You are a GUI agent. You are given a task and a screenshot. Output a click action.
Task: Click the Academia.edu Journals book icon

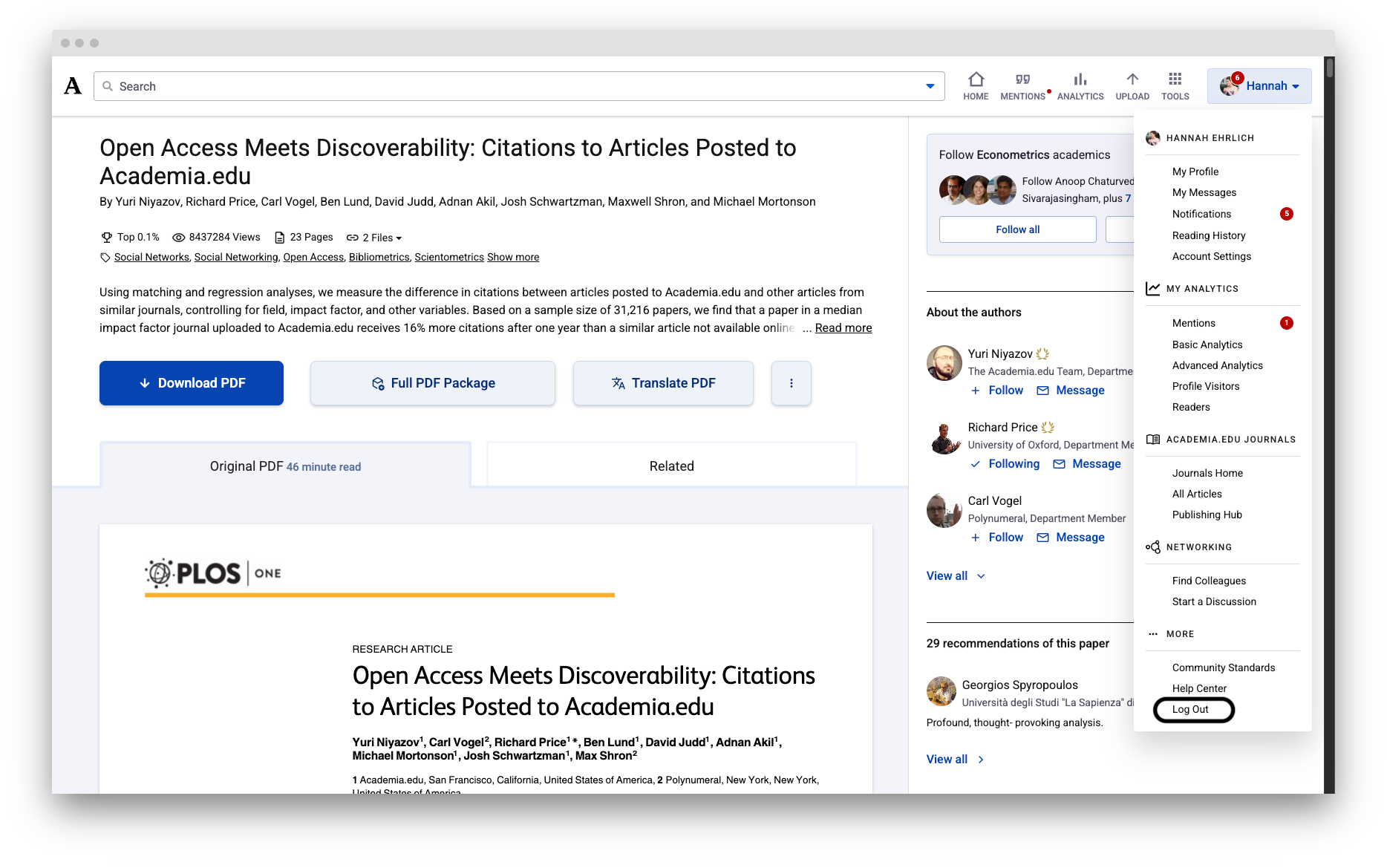pos(1153,440)
